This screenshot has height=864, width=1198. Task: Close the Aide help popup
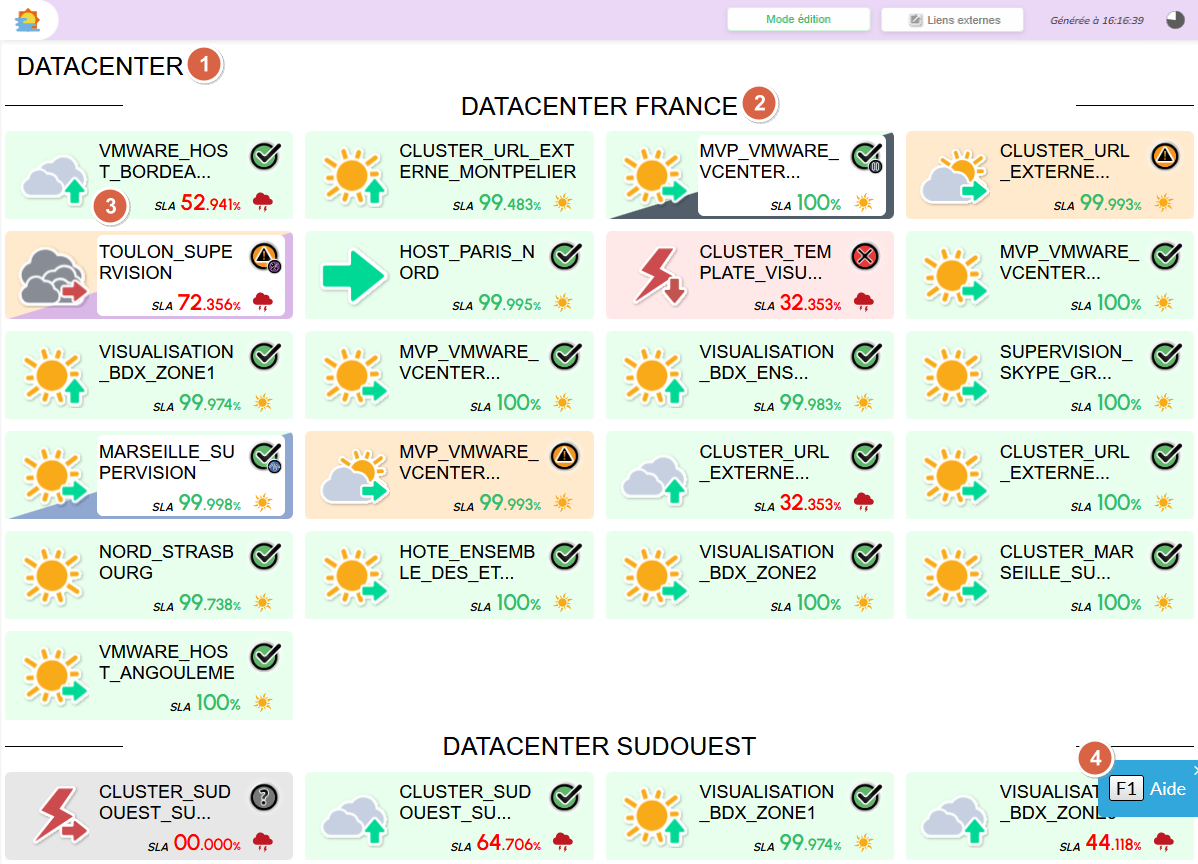[1195, 769]
